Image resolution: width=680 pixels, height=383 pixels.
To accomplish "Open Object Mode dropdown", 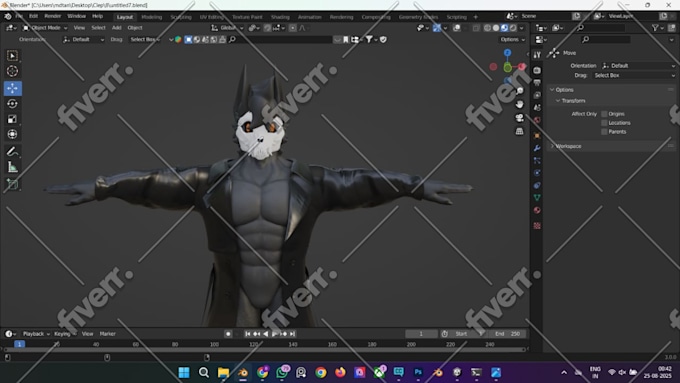I will [45, 28].
